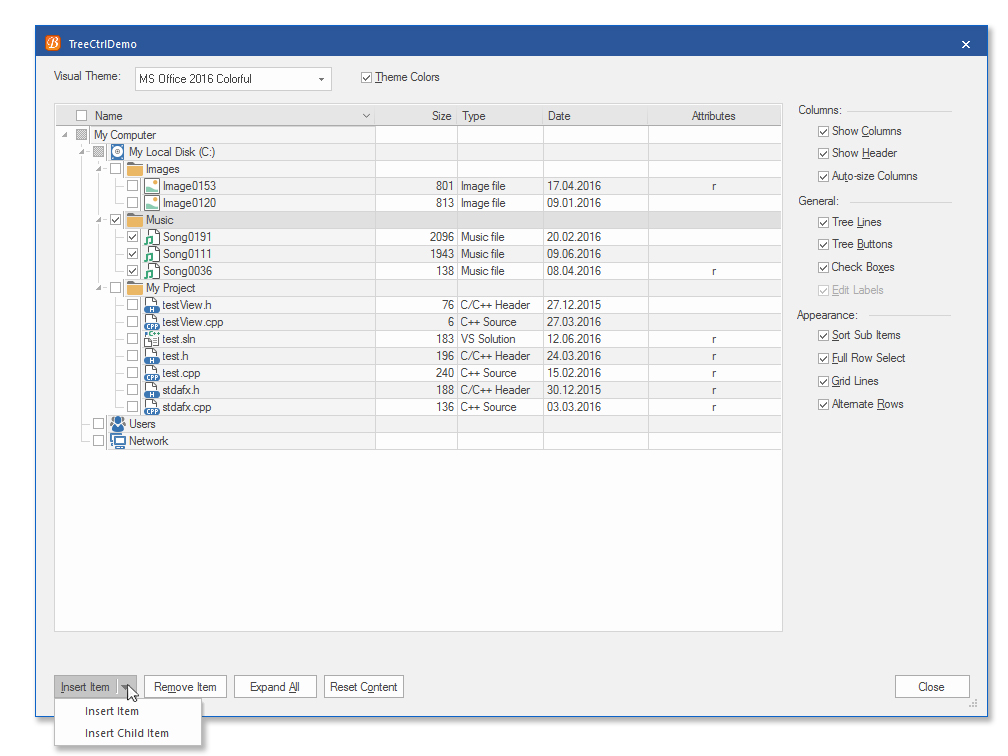The width and height of the screenshot is (1008, 756).
Task: Click the Images folder icon
Action: click(136, 168)
